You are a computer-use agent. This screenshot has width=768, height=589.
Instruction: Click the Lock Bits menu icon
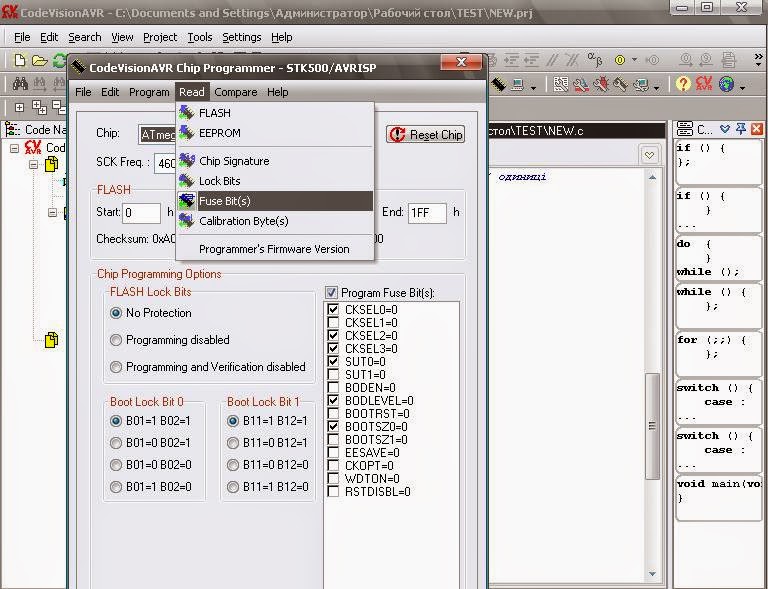186,181
